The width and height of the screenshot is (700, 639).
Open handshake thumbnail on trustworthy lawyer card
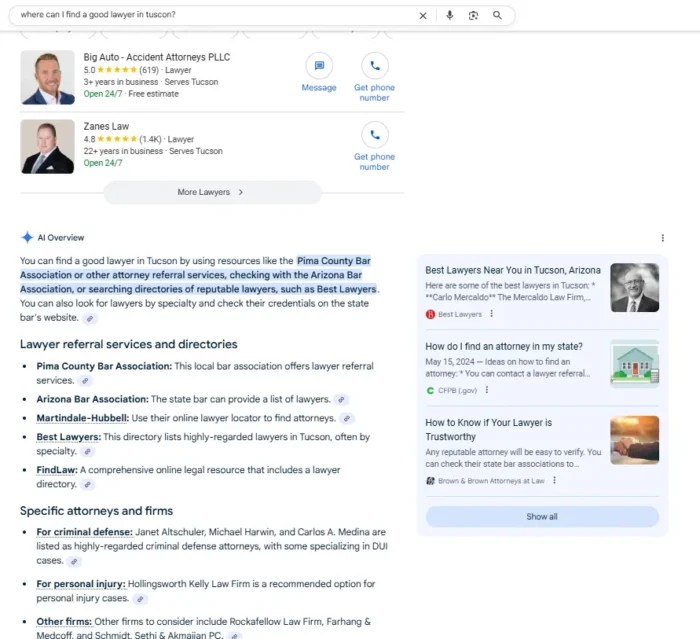[634, 440]
